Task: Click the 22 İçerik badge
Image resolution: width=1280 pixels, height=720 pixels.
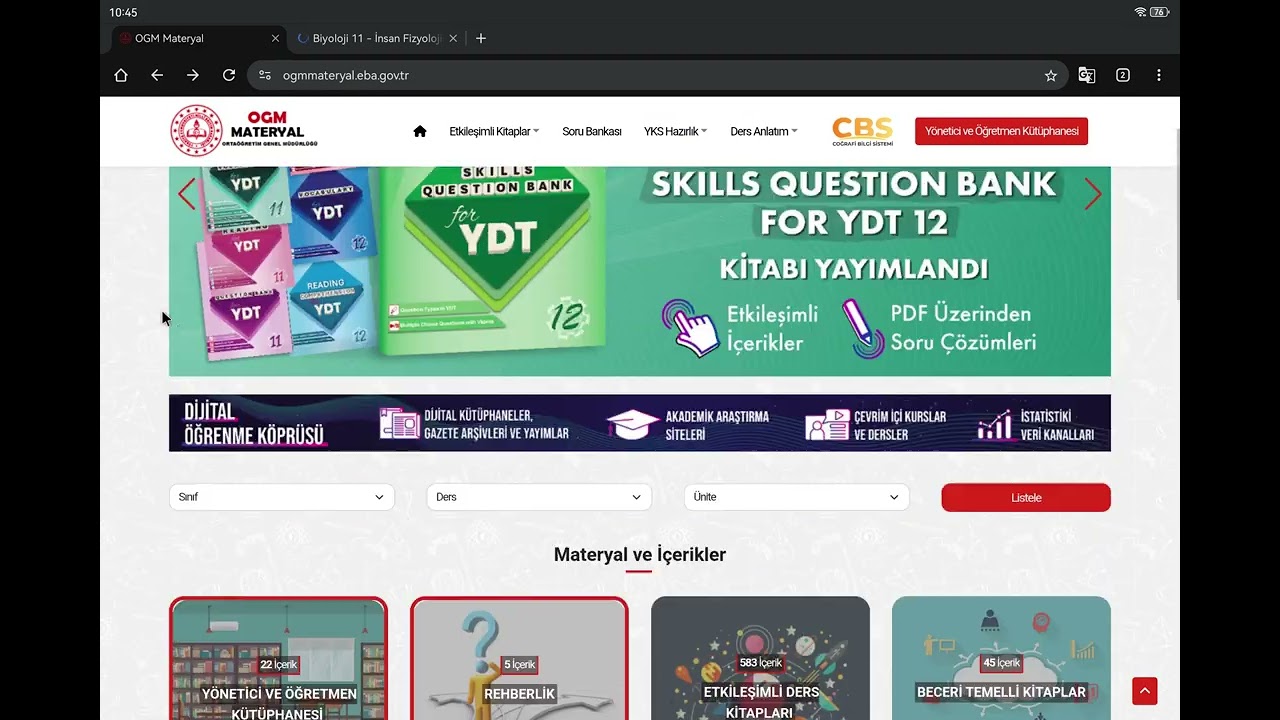Action: pos(279,664)
